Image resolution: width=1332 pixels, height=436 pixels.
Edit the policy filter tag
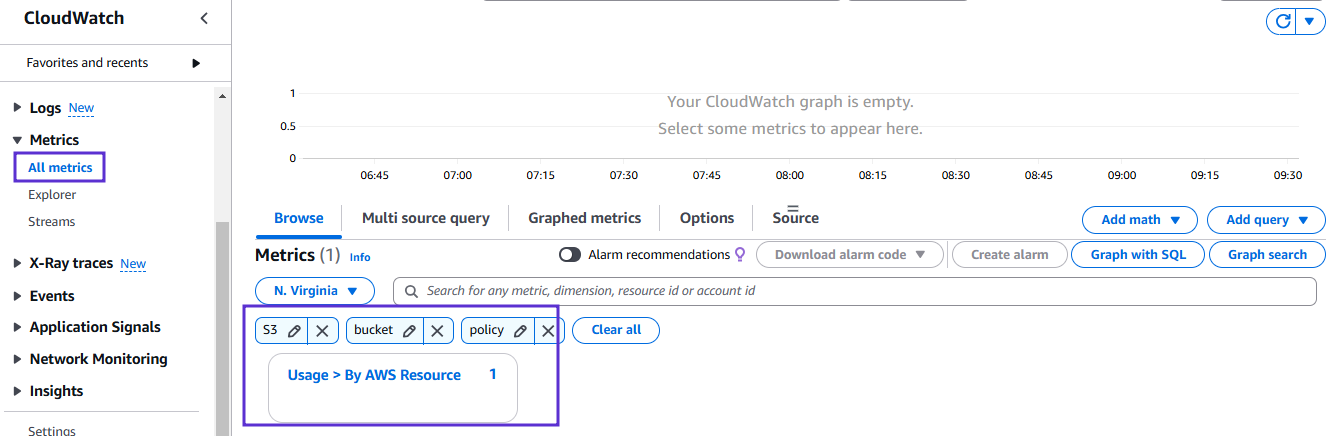coord(520,330)
